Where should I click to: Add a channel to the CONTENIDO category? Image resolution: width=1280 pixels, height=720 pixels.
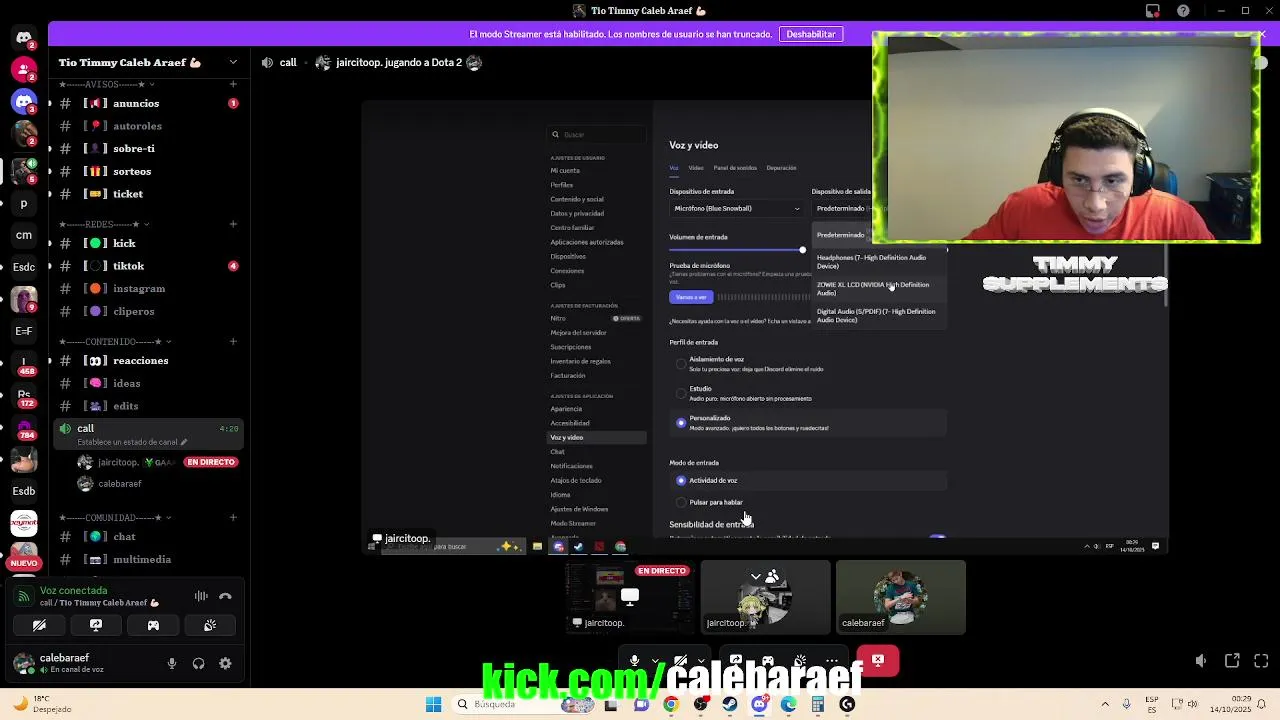[233, 341]
